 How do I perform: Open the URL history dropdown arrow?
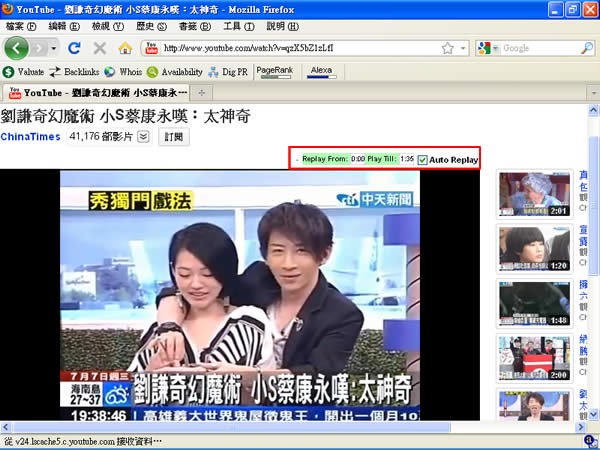[462, 48]
